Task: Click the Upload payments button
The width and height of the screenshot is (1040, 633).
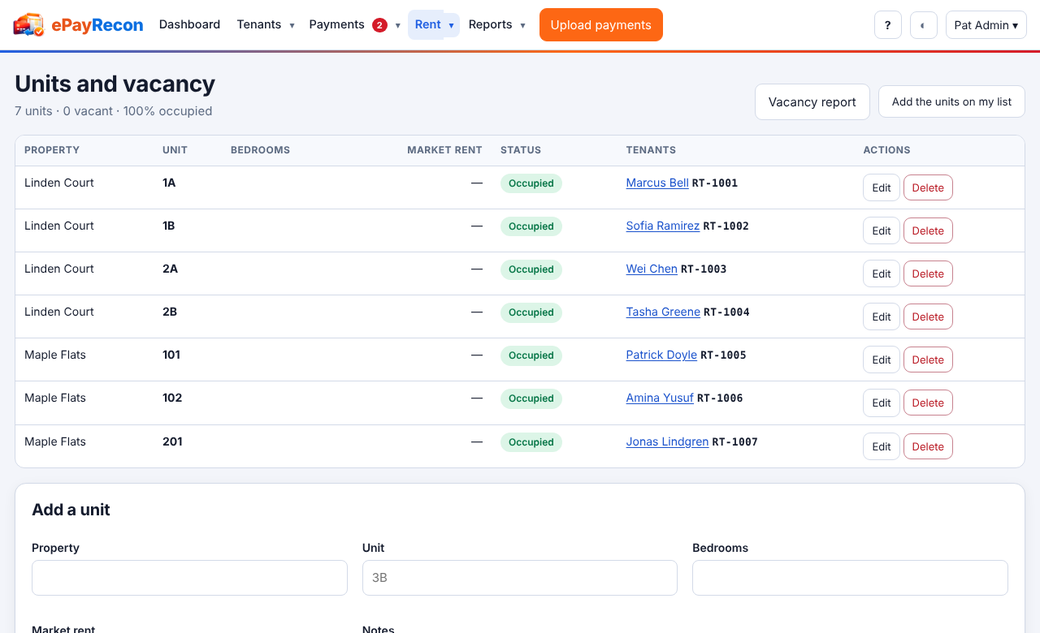Action: click(601, 25)
